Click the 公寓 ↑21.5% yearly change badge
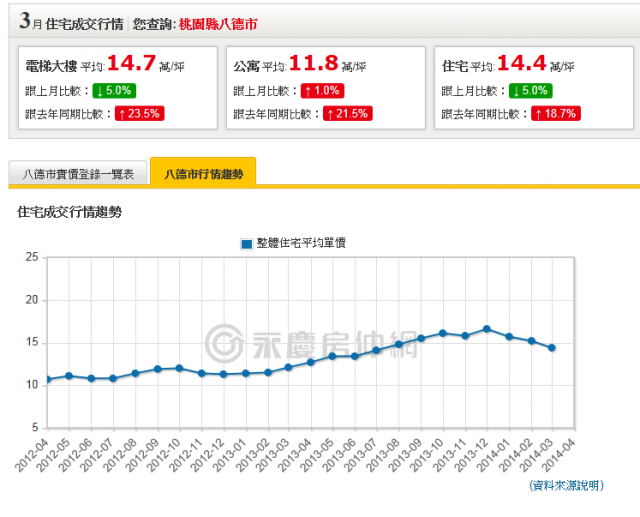The image size is (640, 517). [348, 113]
